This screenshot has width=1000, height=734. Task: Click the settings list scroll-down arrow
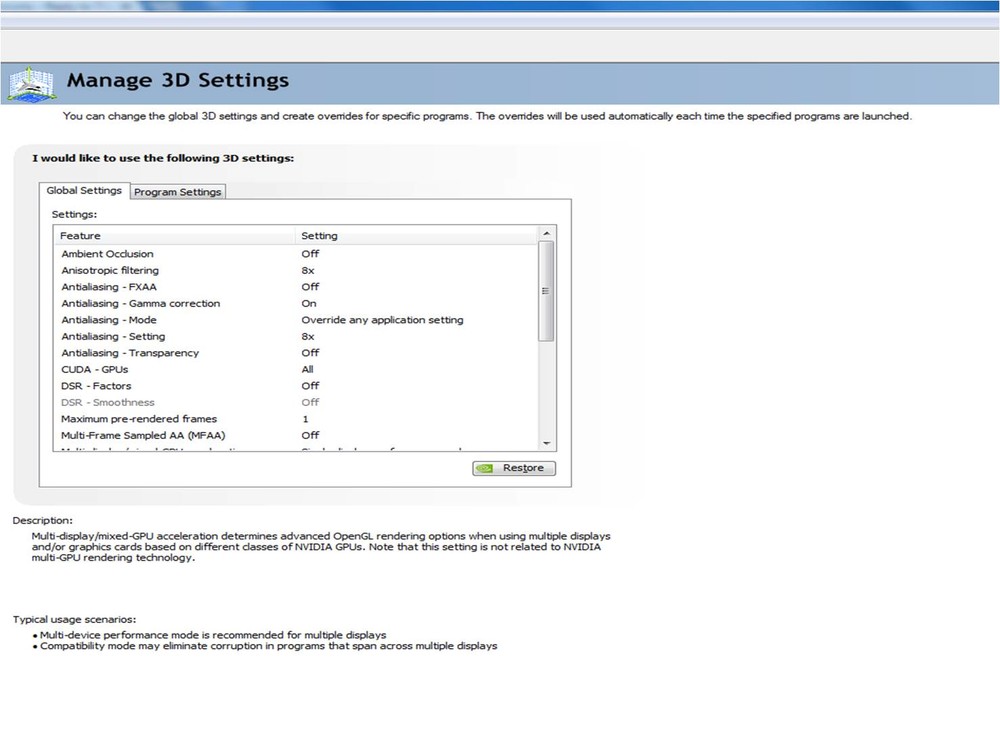point(546,443)
